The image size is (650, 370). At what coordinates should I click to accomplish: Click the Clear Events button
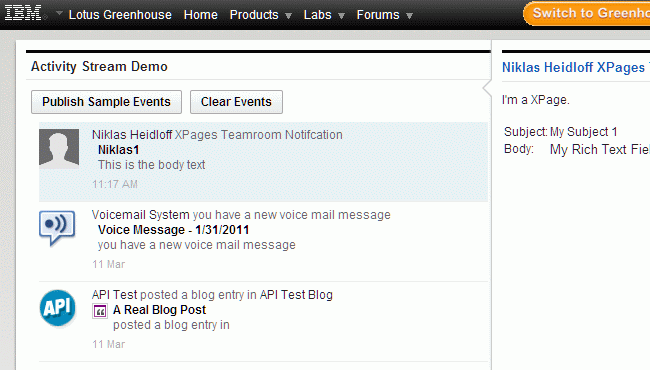click(236, 102)
